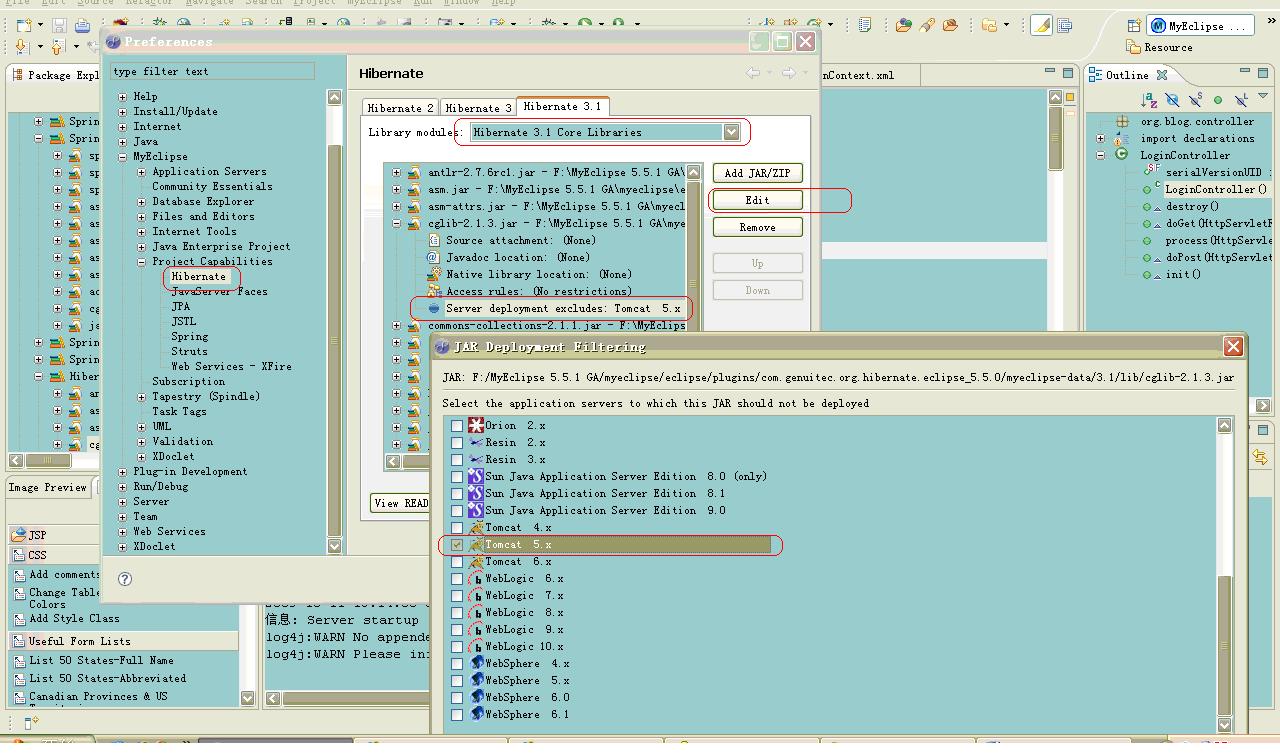Switch to the Hibernate 2 tab

(x=400, y=108)
